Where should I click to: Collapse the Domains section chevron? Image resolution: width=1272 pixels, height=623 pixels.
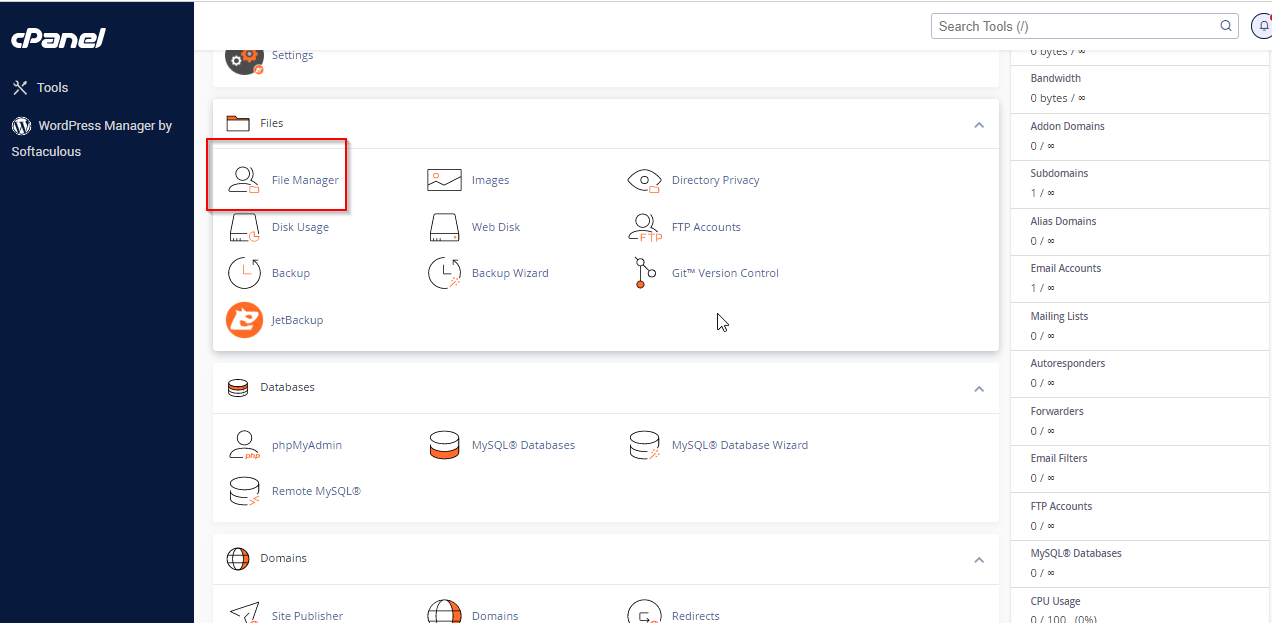tap(979, 559)
